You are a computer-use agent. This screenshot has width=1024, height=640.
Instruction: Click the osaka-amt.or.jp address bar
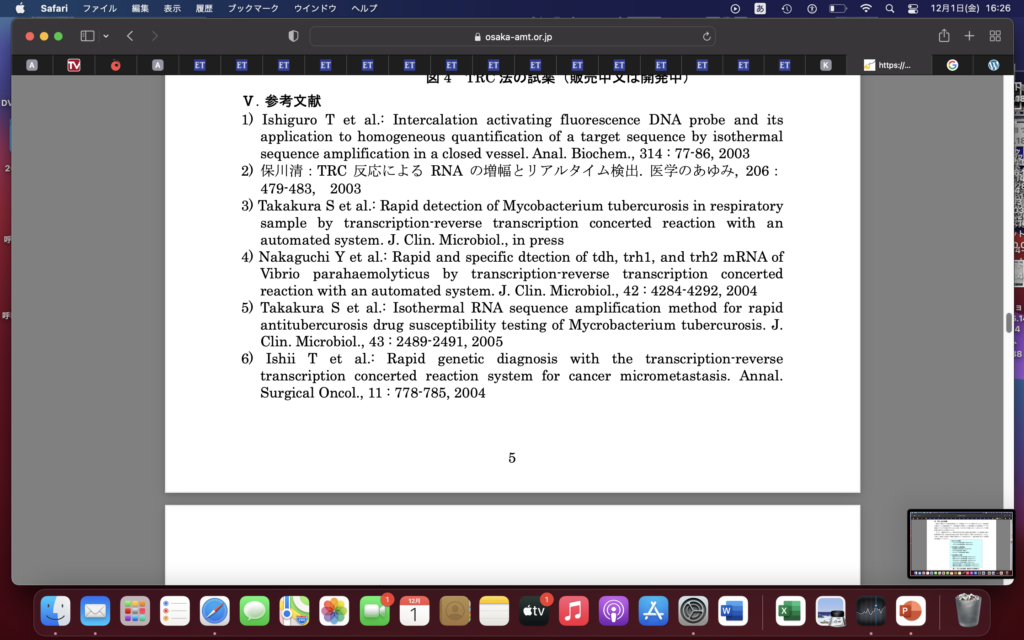pyautogui.click(x=512, y=36)
